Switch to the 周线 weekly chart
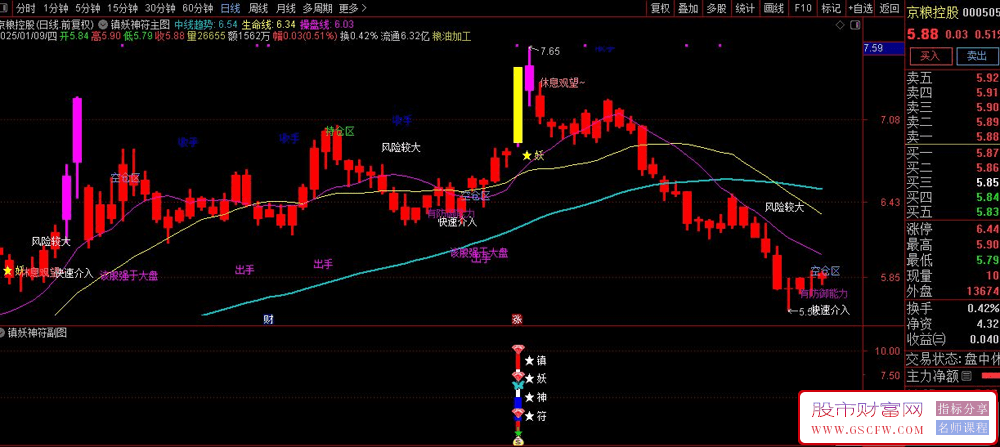1000x447 pixels. point(258,8)
